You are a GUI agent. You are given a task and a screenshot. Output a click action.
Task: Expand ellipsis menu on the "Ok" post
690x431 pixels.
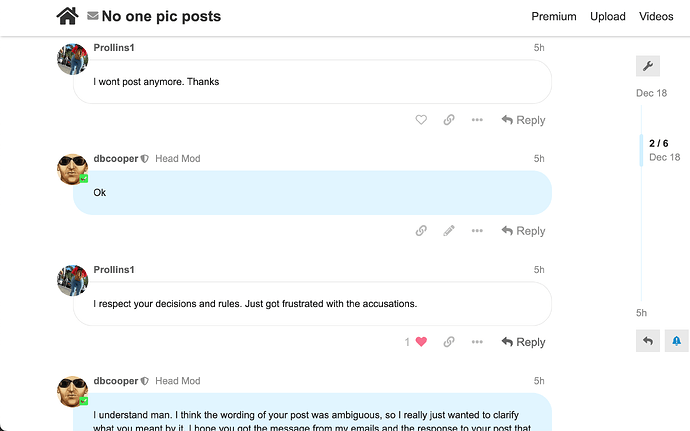477,231
